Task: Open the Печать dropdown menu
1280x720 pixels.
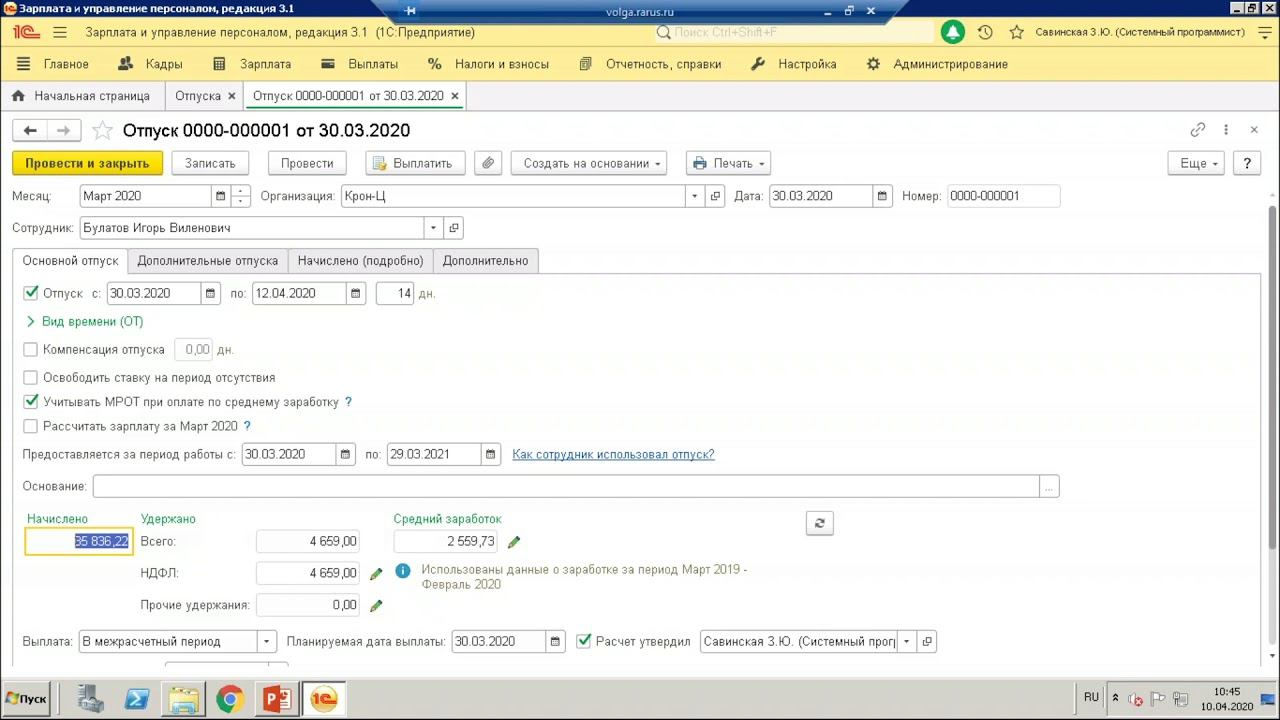Action: (x=728, y=163)
